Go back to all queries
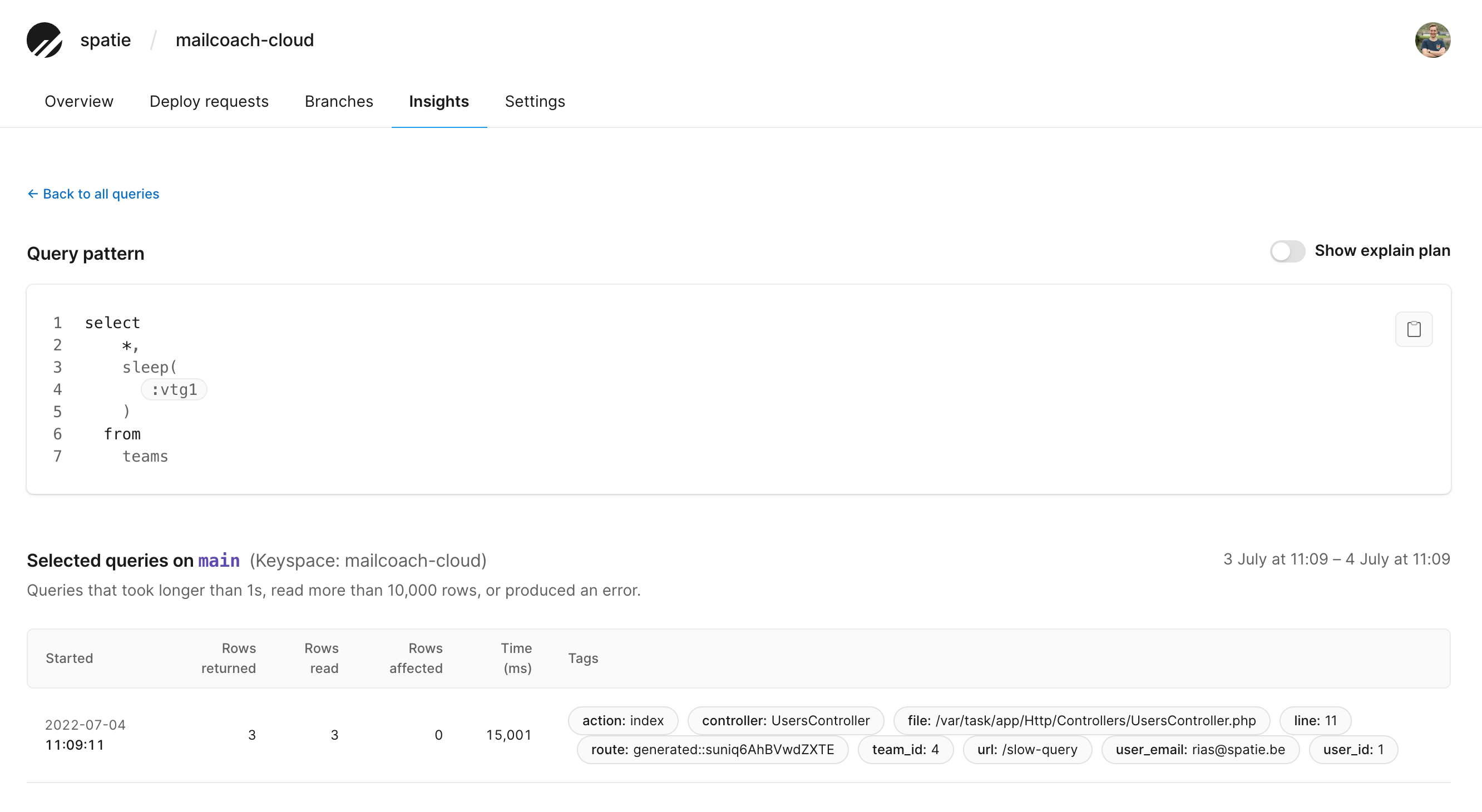This screenshot has width=1482, height=812. (93, 194)
